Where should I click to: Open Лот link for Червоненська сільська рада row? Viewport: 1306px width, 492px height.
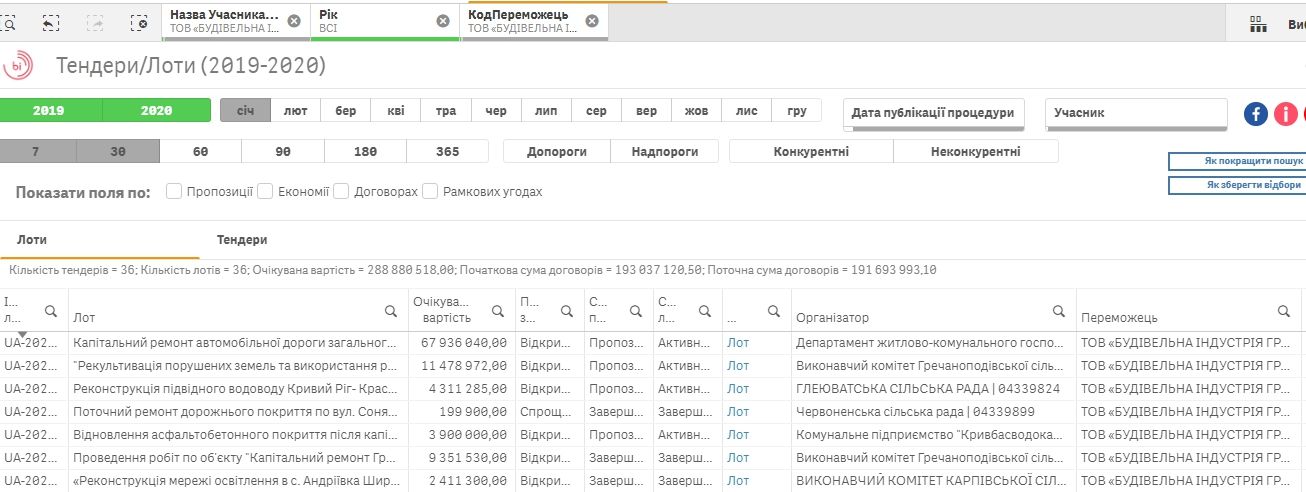pos(738,411)
